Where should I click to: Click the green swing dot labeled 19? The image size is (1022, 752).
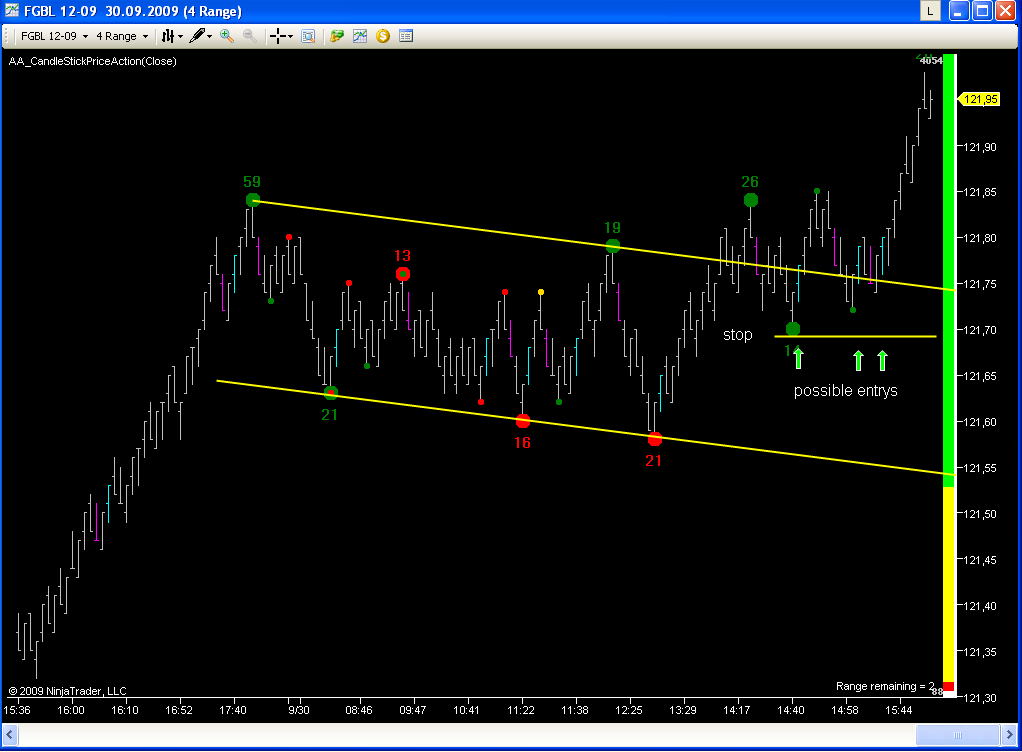tap(613, 246)
